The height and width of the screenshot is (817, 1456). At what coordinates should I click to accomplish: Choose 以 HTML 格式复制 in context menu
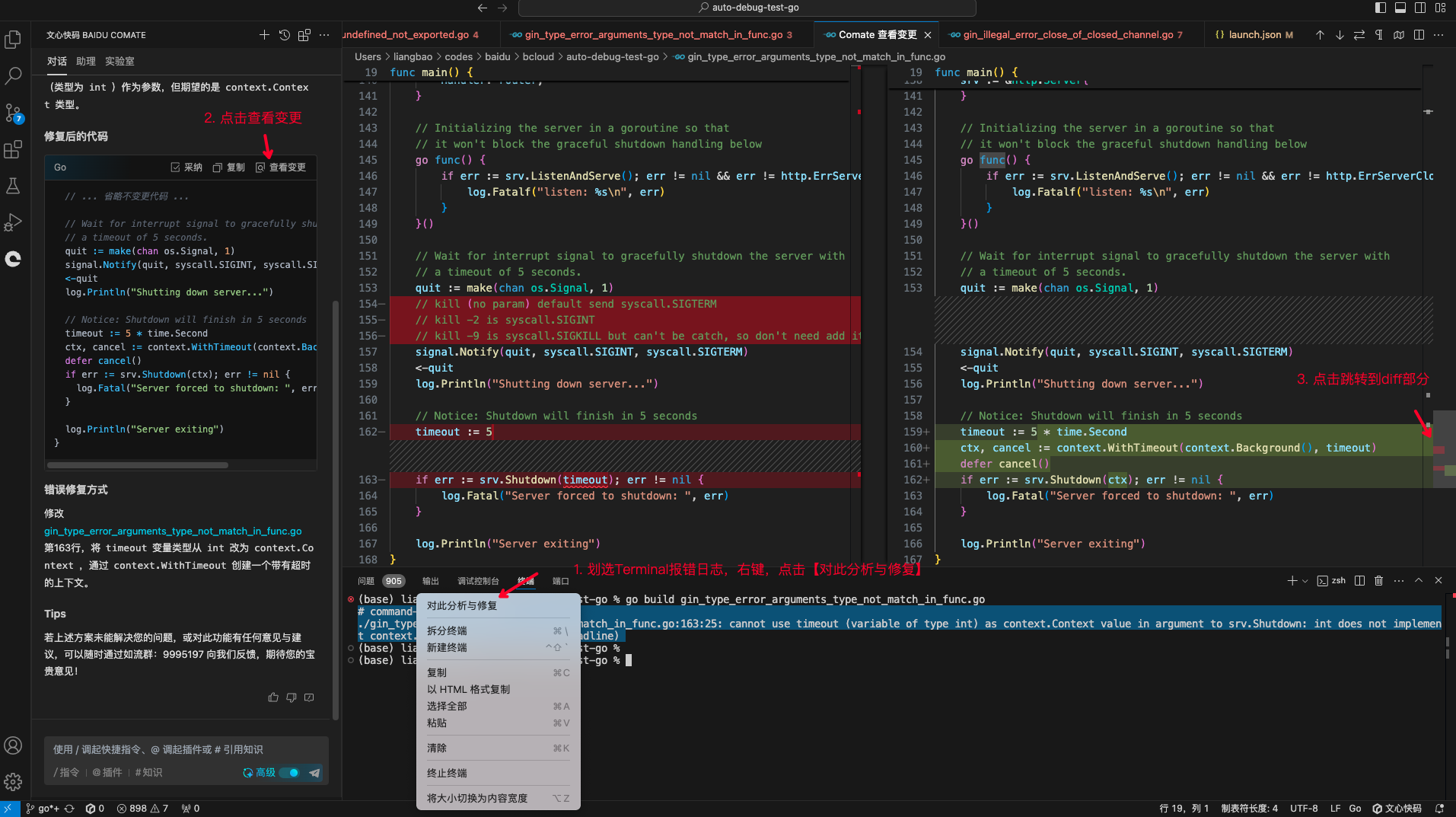(x=499, y=690)
